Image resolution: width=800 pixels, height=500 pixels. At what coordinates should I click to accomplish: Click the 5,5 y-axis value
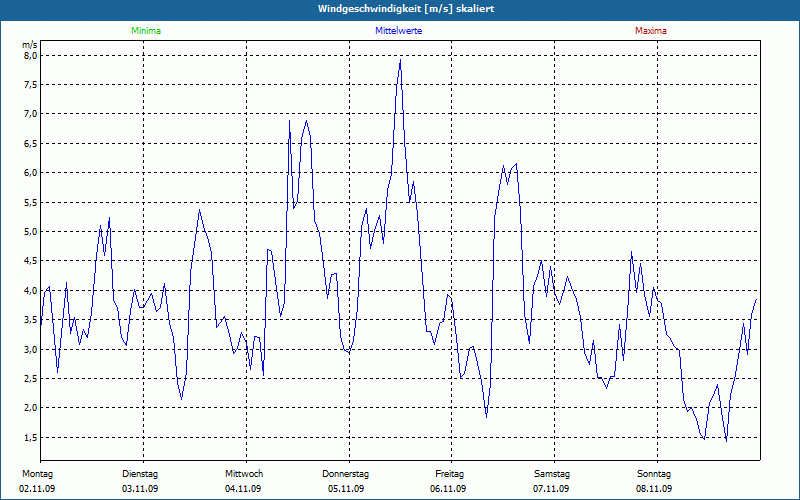tap(31, 202)
